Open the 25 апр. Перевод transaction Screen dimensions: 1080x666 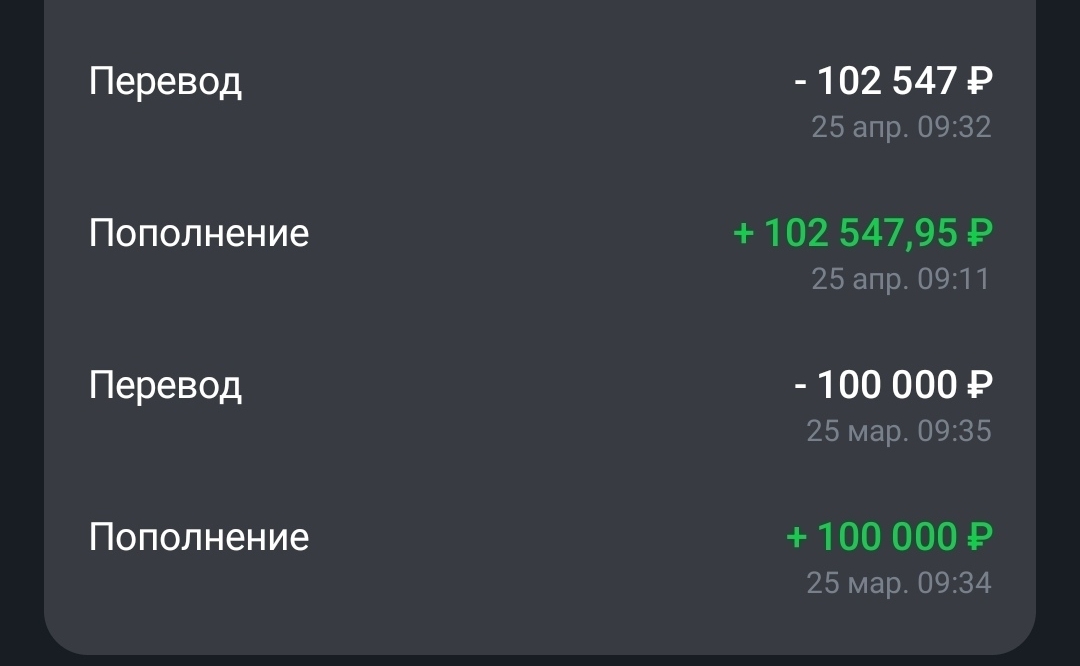(165, 81)
